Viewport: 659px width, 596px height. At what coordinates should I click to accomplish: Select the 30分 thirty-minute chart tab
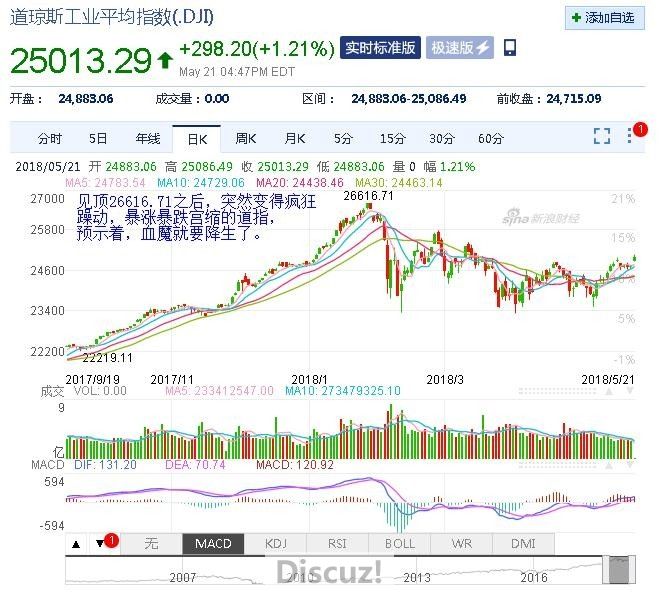(442, 138)
